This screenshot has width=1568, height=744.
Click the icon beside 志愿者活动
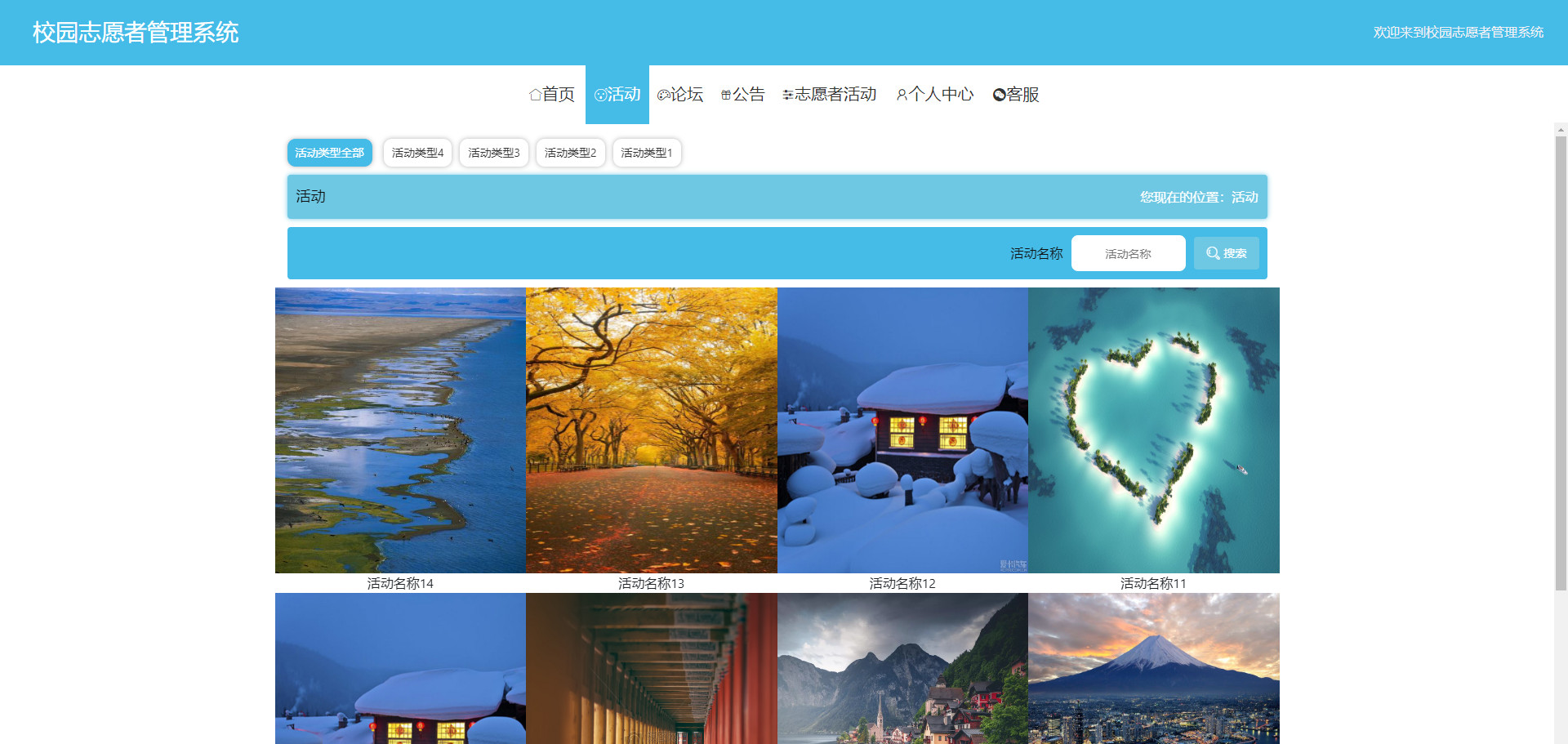[x=788, y=95]
